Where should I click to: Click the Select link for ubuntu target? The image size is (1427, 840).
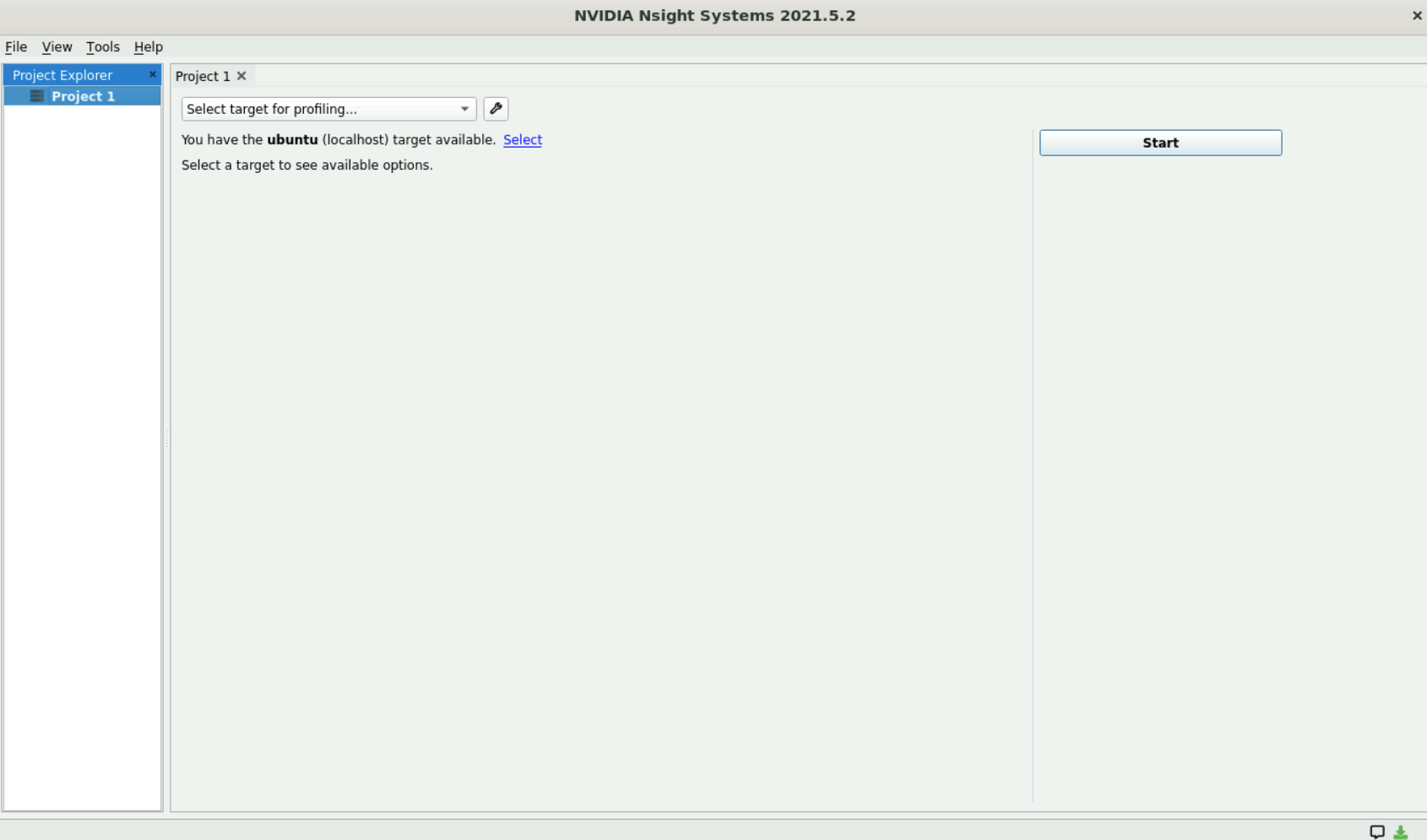point(523,140)
